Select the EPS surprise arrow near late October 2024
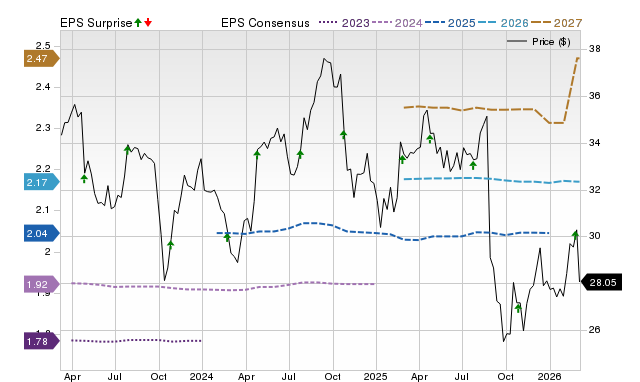Screen dimensions: 640x382 pyautogui.click(x=344, y=134)
